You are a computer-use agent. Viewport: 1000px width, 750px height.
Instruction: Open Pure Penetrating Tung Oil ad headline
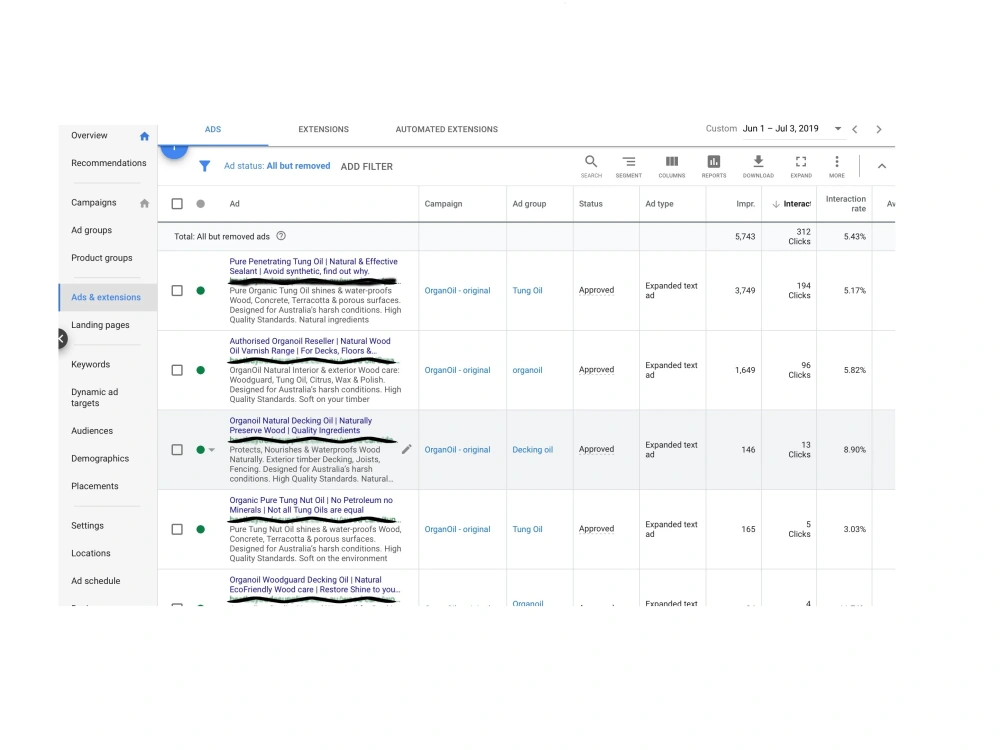(x=313, y=267)
